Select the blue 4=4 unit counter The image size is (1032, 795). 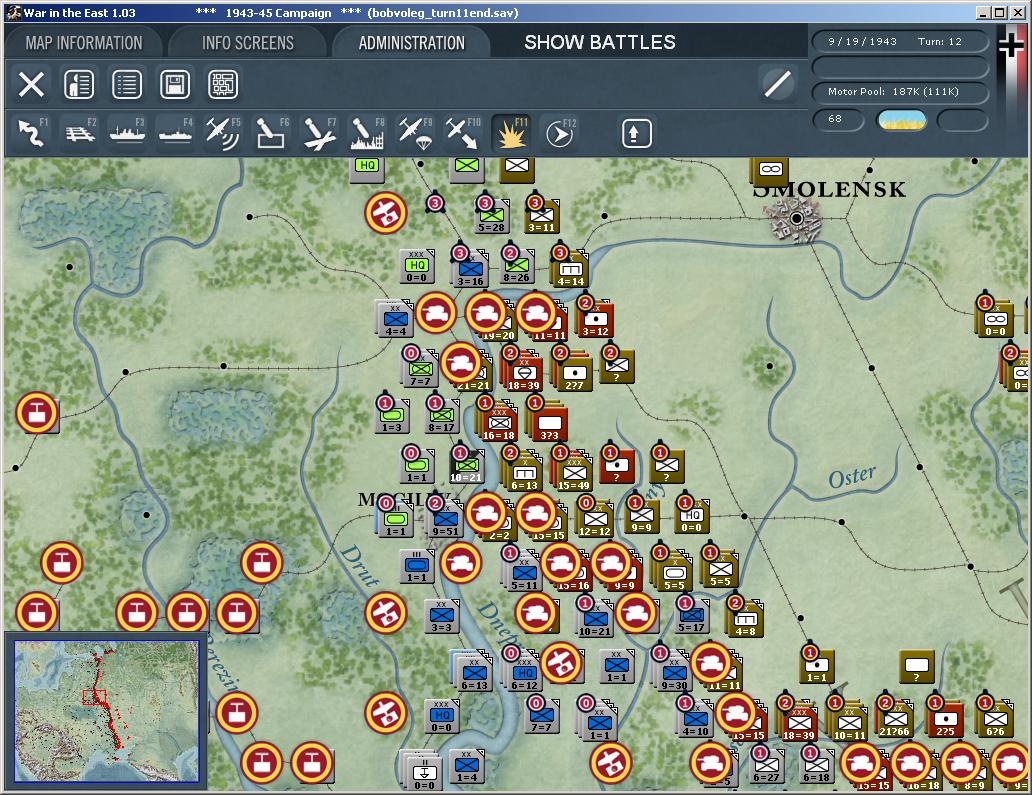coord(395,318)
